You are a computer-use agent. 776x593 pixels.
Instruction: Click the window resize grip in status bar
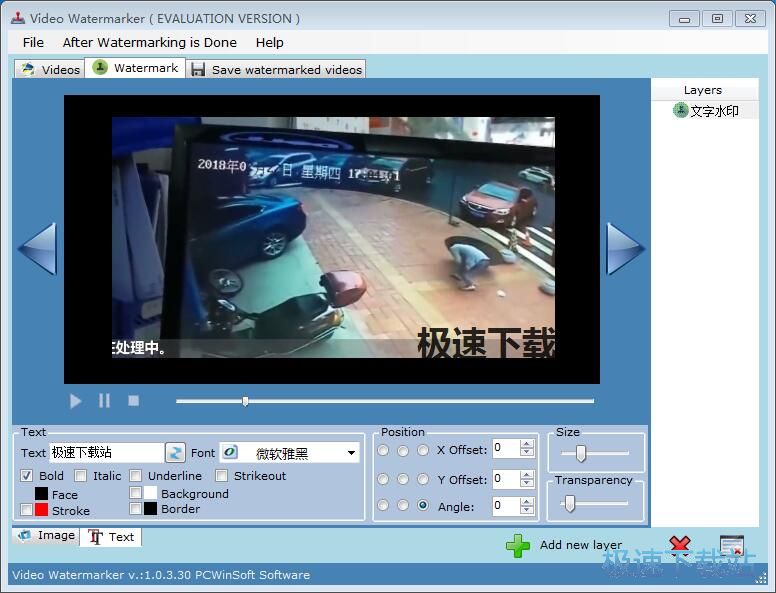pos(761,578)
